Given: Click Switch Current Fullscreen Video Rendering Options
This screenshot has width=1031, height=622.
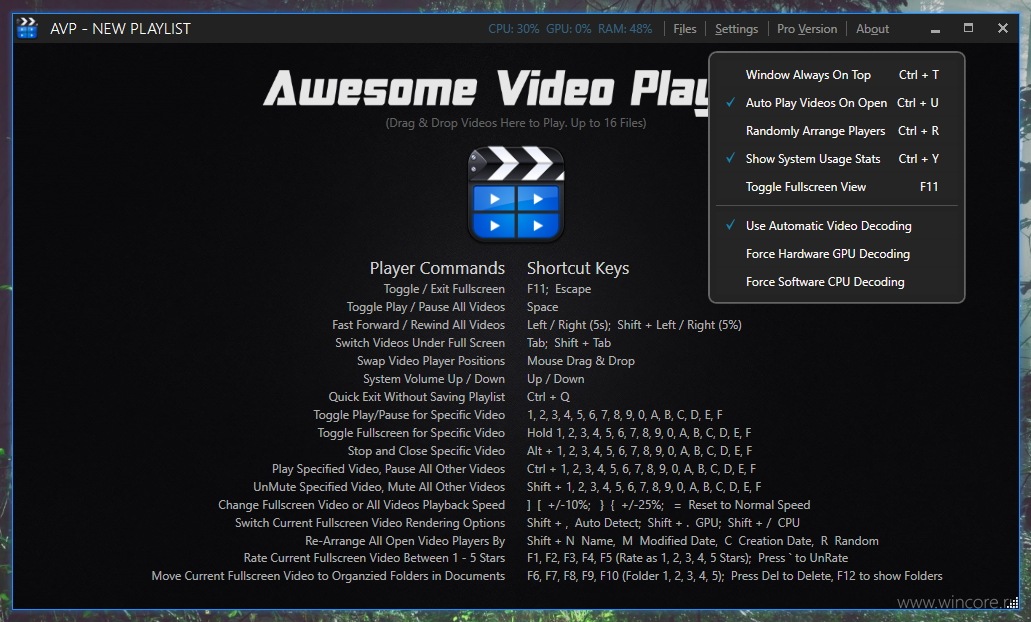Looking at the screenshot, I should point(370,523).
